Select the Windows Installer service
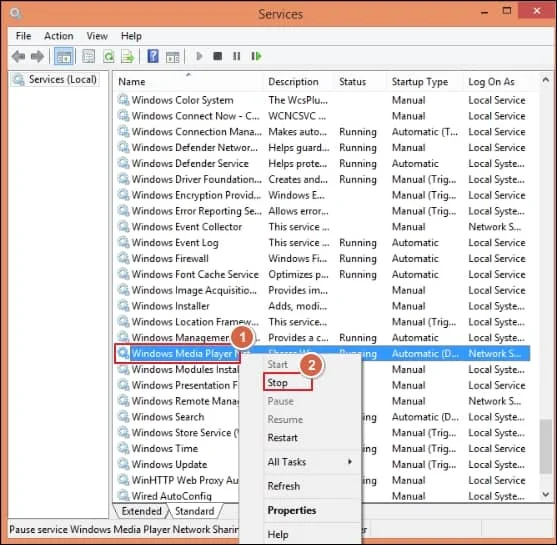This screenshot has width=557, height=545. coord(323,306)
